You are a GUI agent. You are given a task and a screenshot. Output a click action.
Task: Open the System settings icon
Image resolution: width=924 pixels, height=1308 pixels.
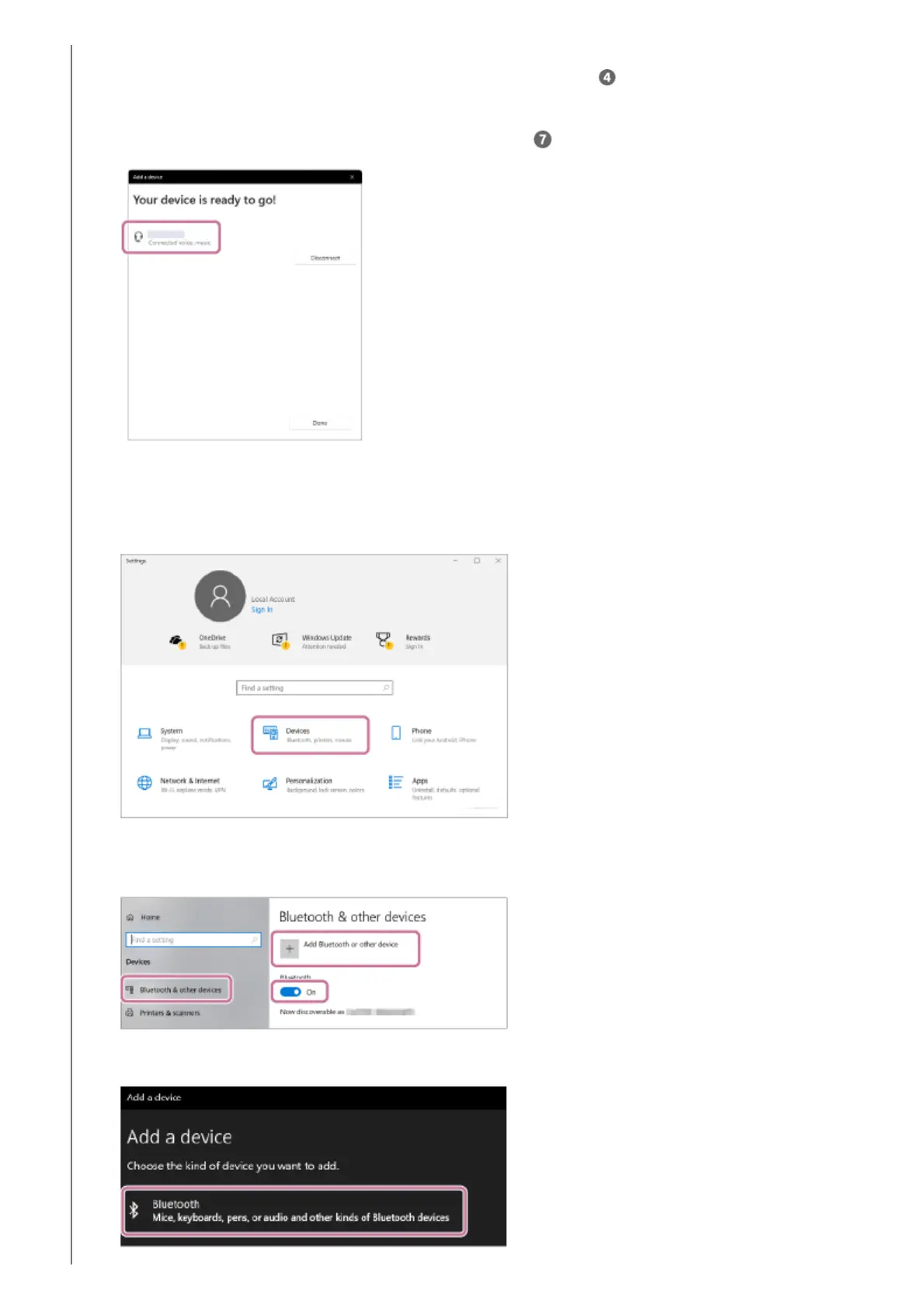144,733
